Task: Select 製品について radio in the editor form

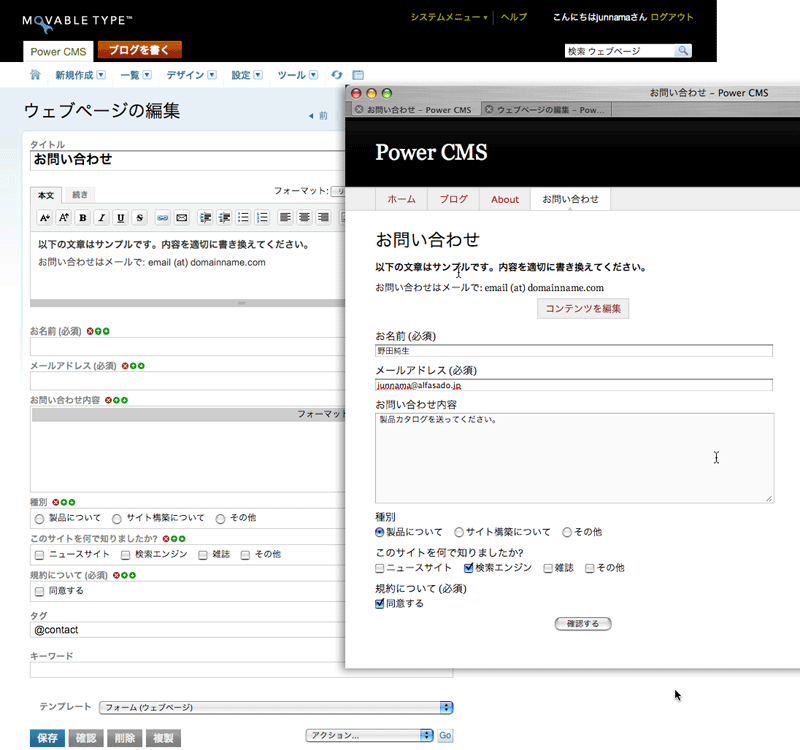Action: tap(39, 519)
